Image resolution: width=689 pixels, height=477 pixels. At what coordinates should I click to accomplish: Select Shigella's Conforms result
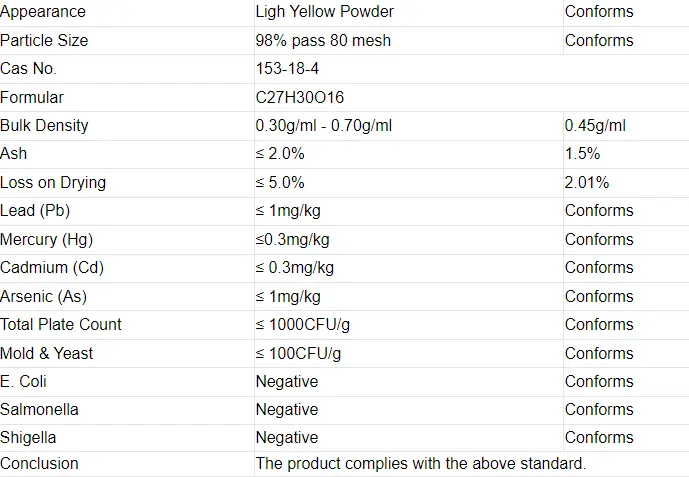point(599,437)
